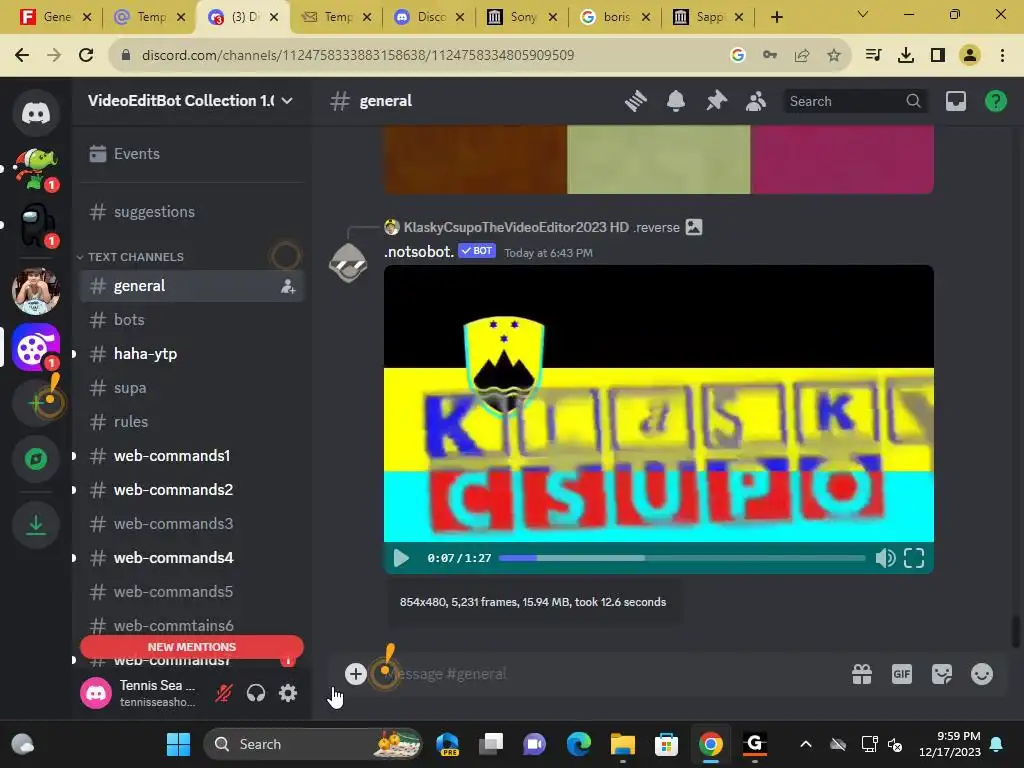Image resolution: width=1024 pixels, height=768 pixels.
Task: Open Chrome downloads icon
Action: click(905, 55)
